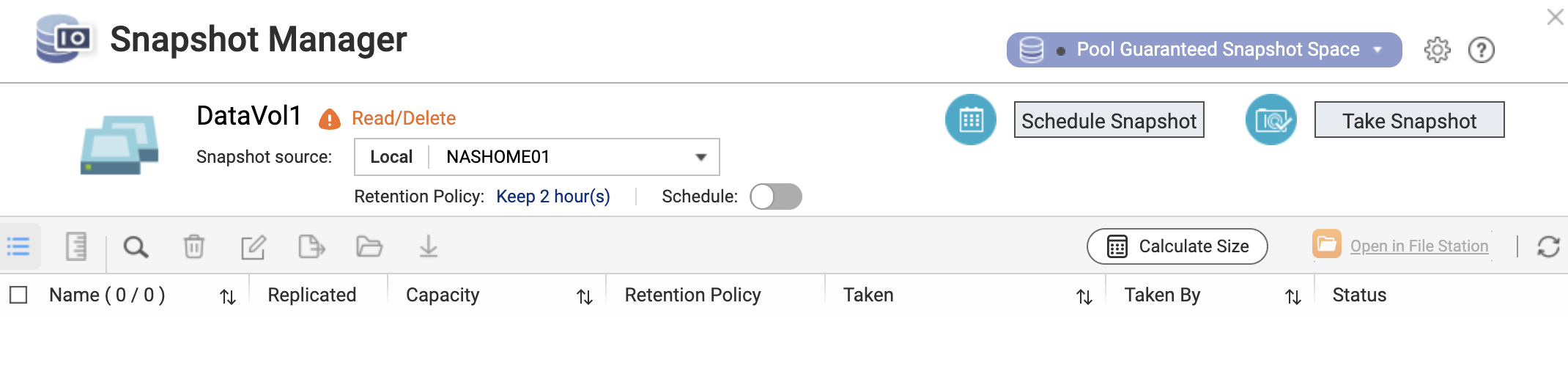The image size is (1568, 374).
Task: Check the select-all Name checkbox
Action: (x=18, y=295)
